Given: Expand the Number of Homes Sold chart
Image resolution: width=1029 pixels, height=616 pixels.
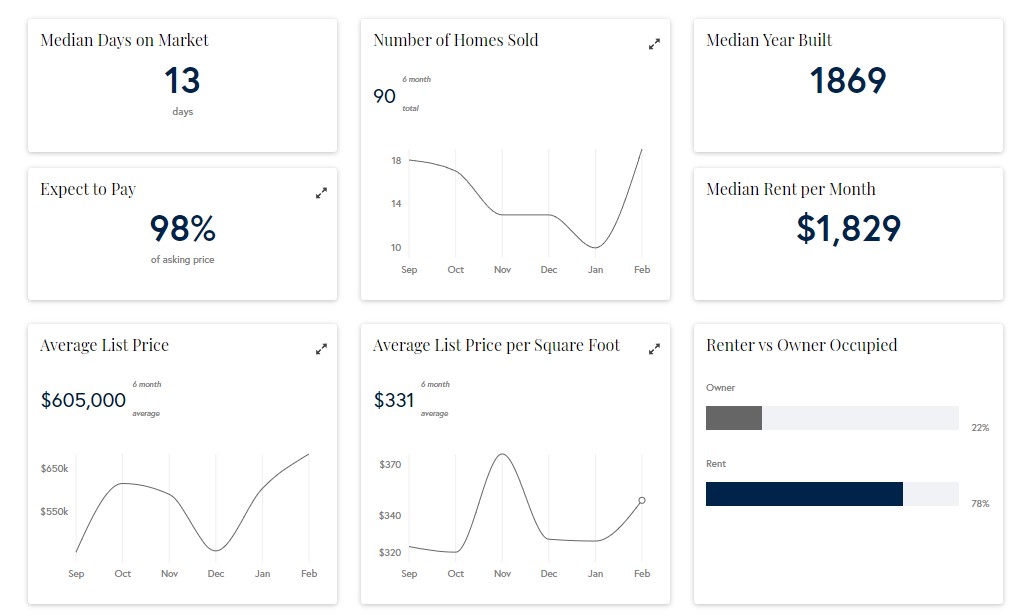Looking at the screenshot, I should pos(654,44).
